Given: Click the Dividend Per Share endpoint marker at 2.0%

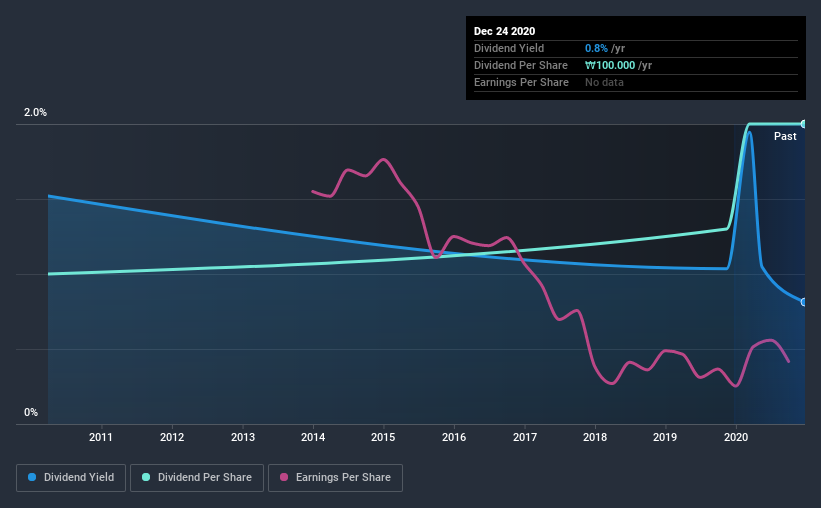Looking at the screenshot, I should coord(803,124).
